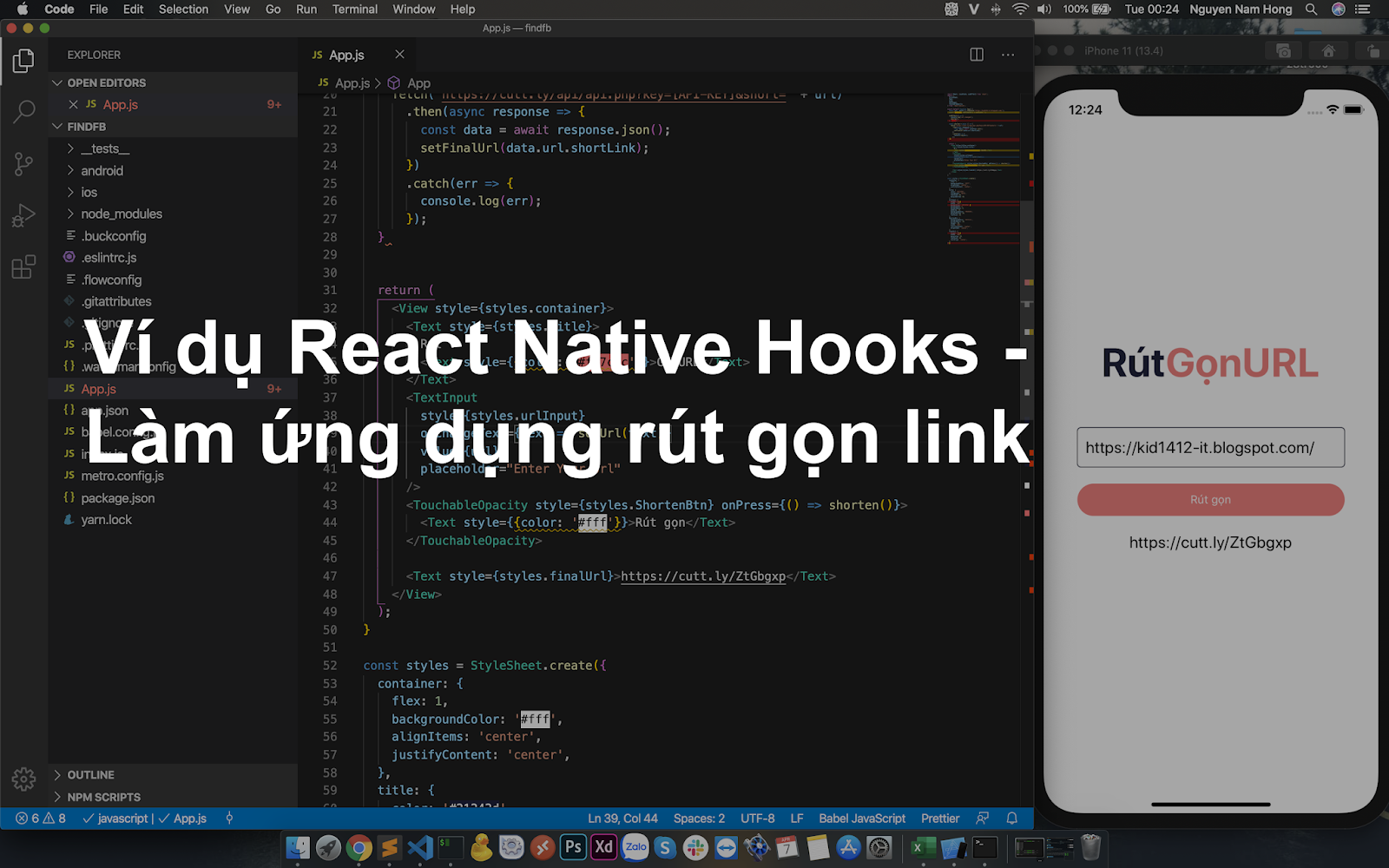Open Visual Studio Code dock icon
1389x868 pixels.
coord(420,847)
